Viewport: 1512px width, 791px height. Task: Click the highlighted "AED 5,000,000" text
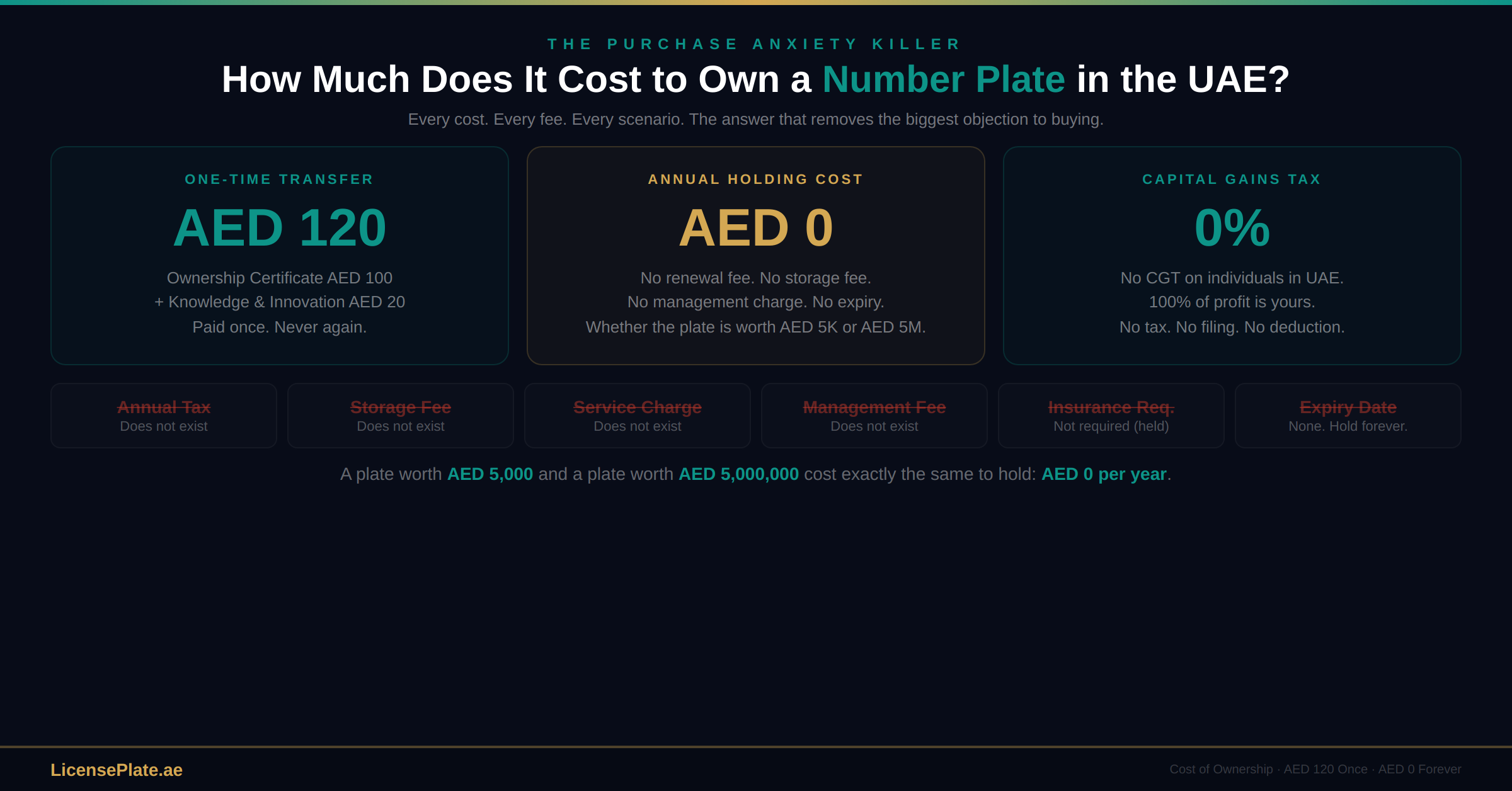[x=738, y=474]
